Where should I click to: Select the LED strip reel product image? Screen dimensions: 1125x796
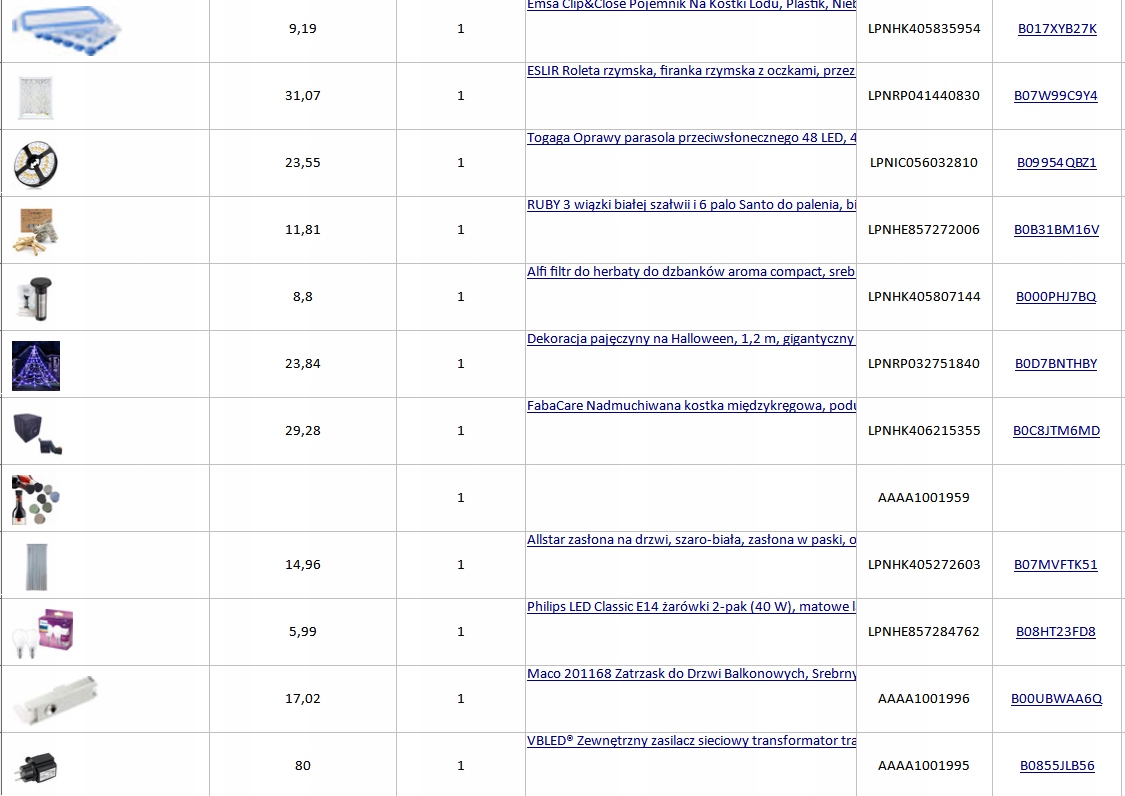point(36,163)
